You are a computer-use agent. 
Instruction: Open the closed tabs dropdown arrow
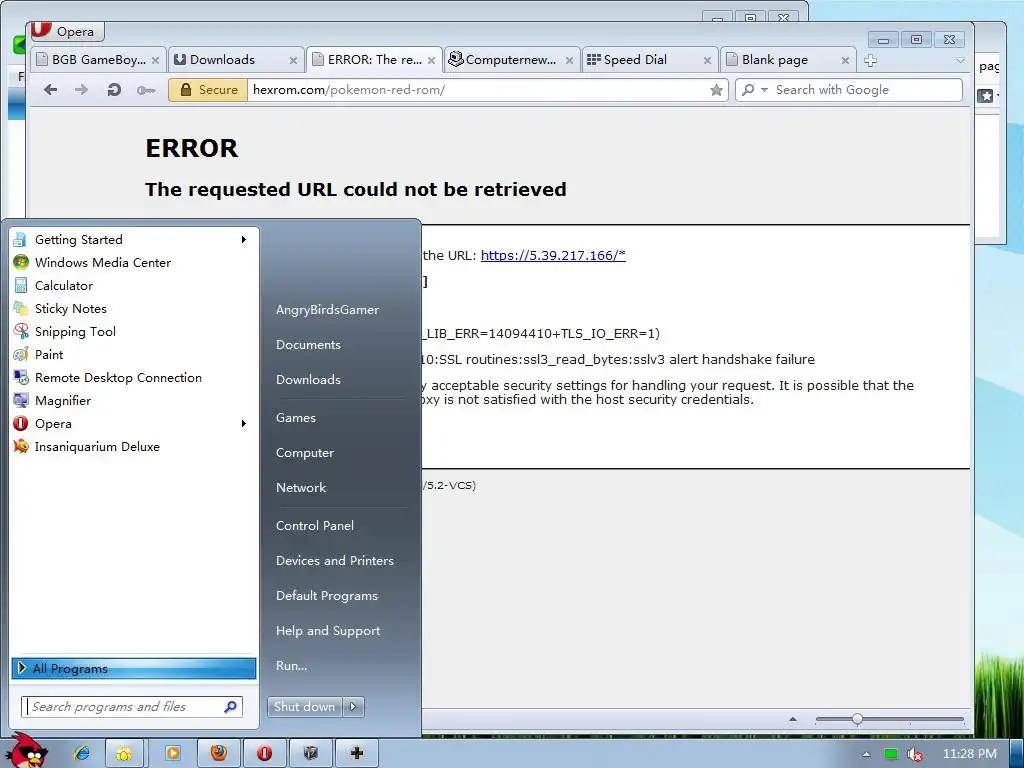[959, 60]
